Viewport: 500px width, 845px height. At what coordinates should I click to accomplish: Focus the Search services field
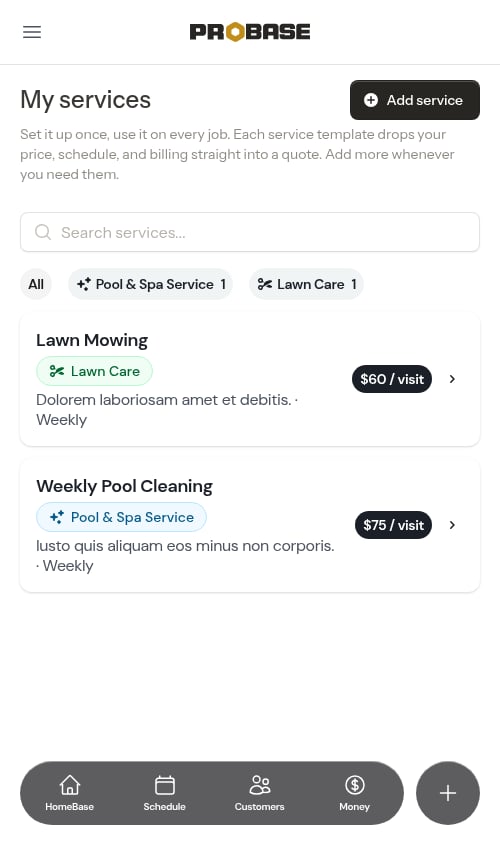tap(249, 232)
